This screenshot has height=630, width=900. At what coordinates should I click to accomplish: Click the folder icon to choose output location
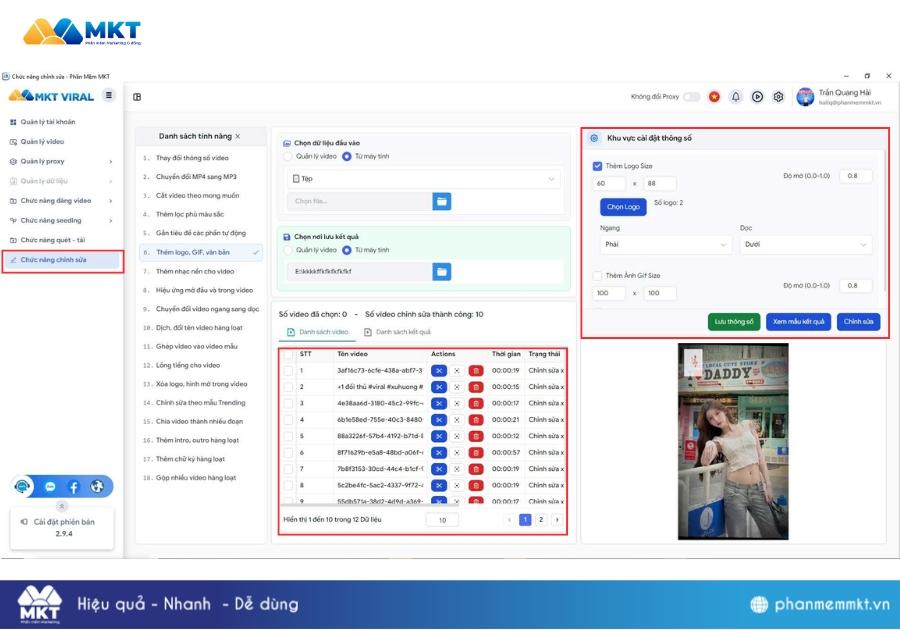click(x=439, y=270)
